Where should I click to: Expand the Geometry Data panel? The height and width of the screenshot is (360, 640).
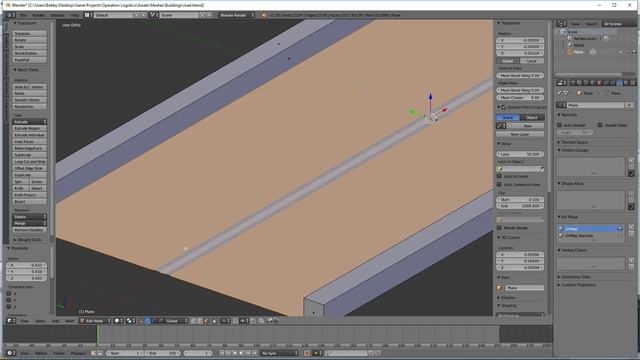point(575,277)
